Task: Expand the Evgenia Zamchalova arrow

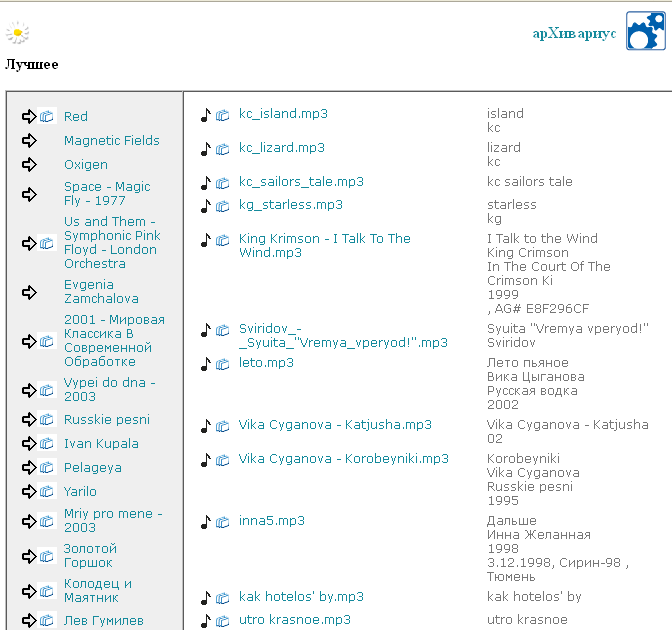Action: click(29, 292)
